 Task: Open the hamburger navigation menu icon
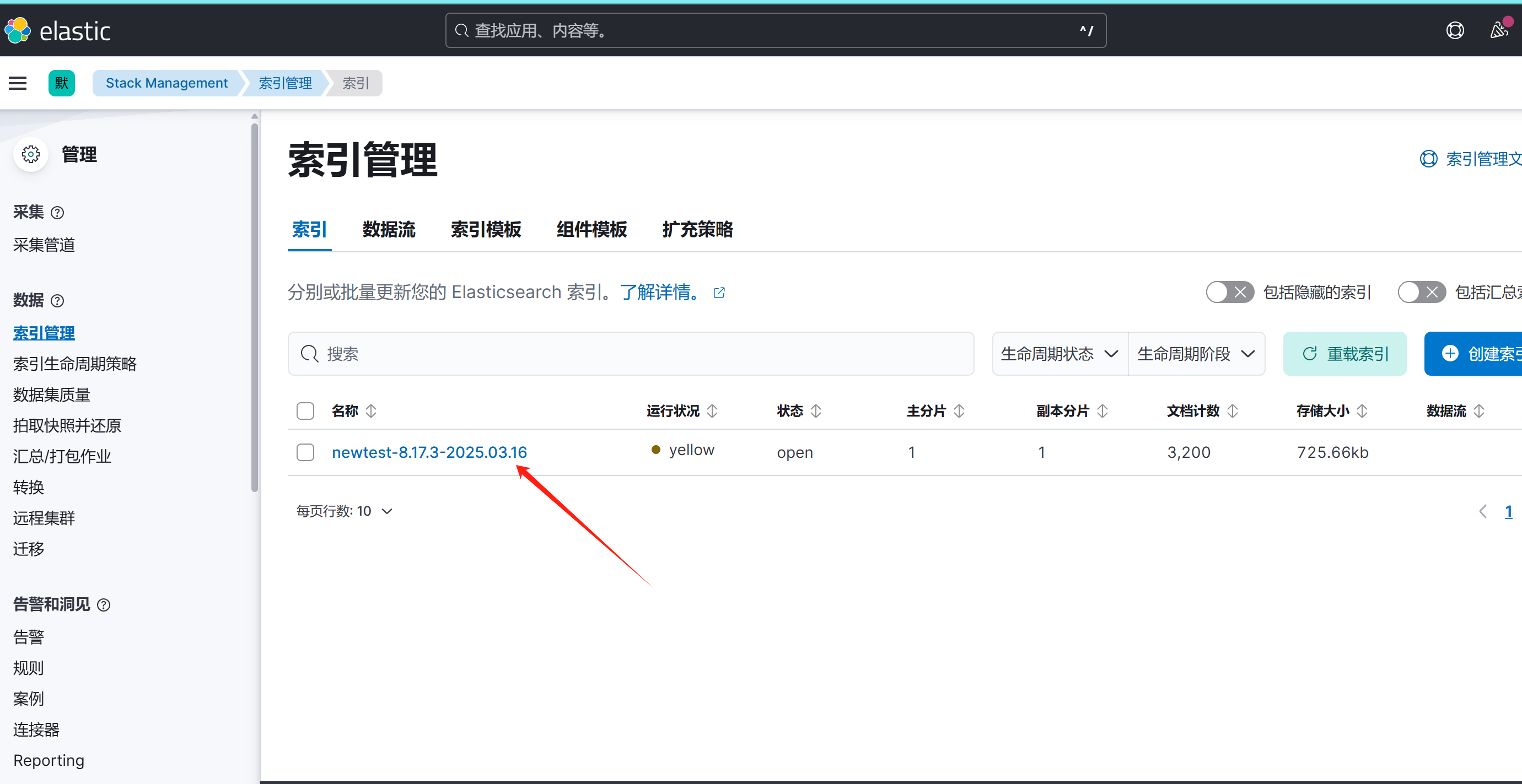click(x=18, y=83)
